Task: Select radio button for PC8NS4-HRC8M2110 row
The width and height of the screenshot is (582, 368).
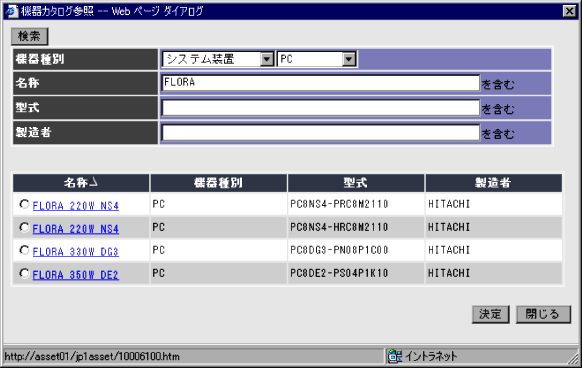Action: tap(24, 227)
